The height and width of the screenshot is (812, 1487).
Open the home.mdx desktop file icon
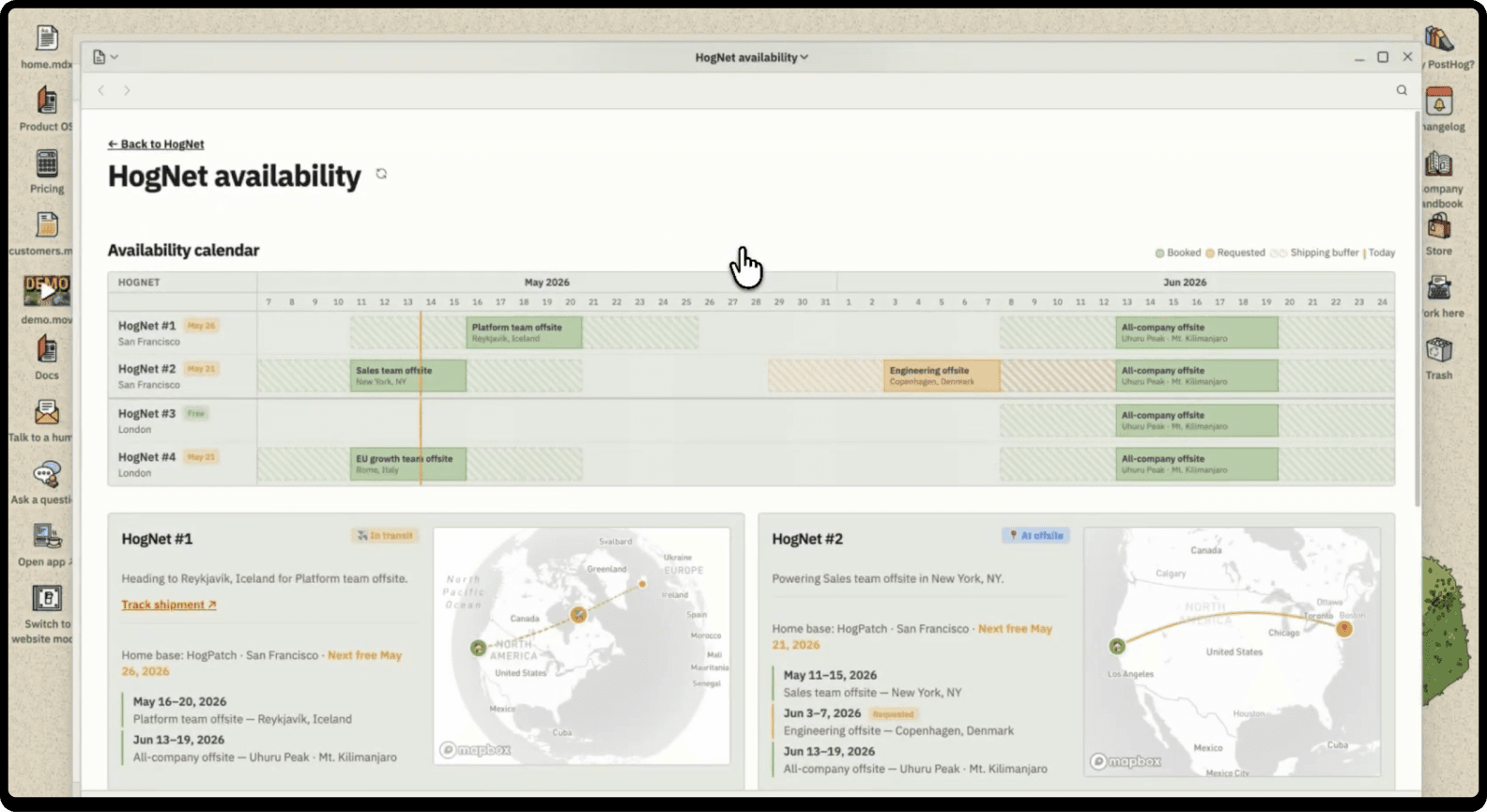(x=47, y=38)
